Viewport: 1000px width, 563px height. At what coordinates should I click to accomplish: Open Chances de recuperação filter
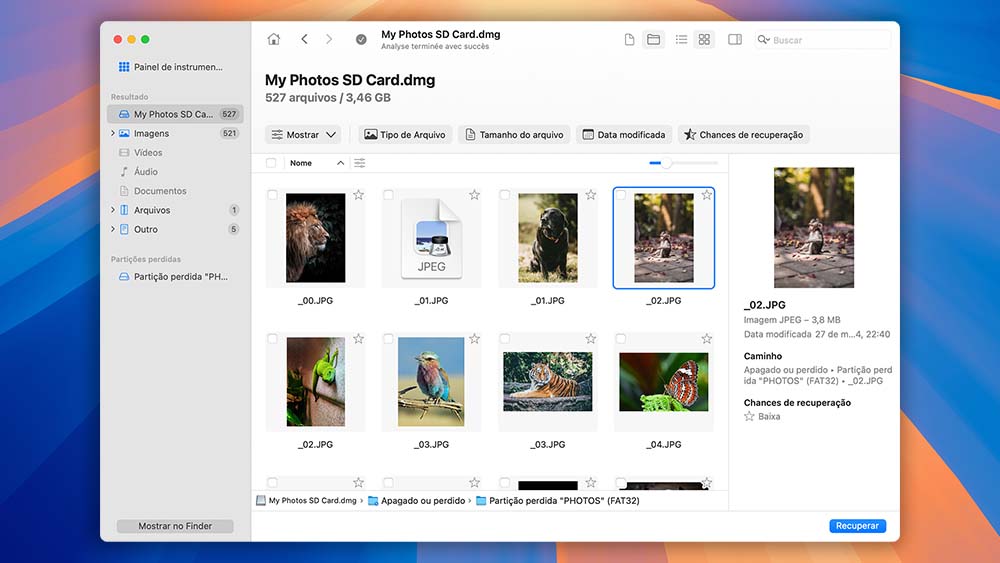click(744, 135)
